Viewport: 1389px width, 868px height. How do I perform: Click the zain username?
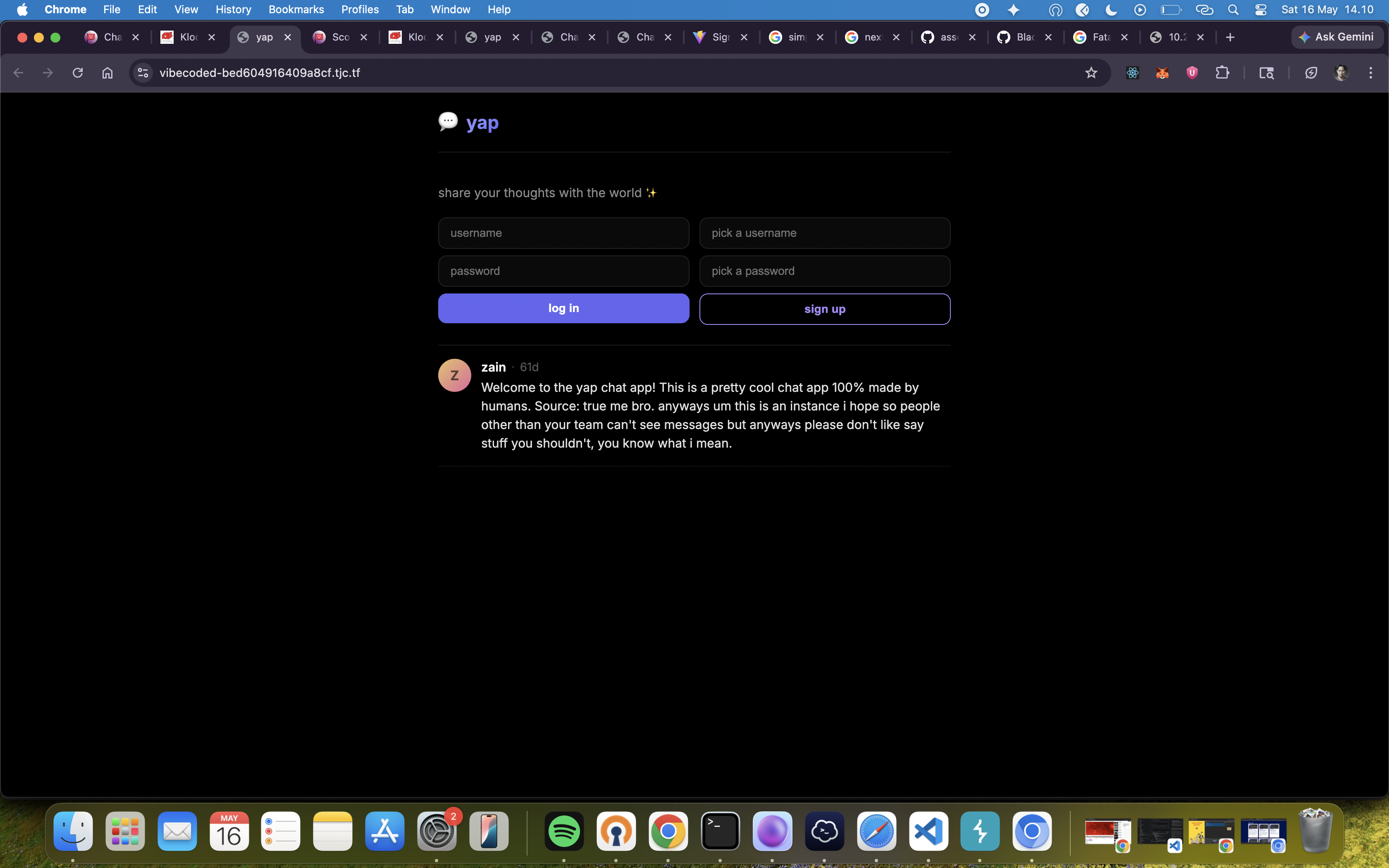[494, 367]
